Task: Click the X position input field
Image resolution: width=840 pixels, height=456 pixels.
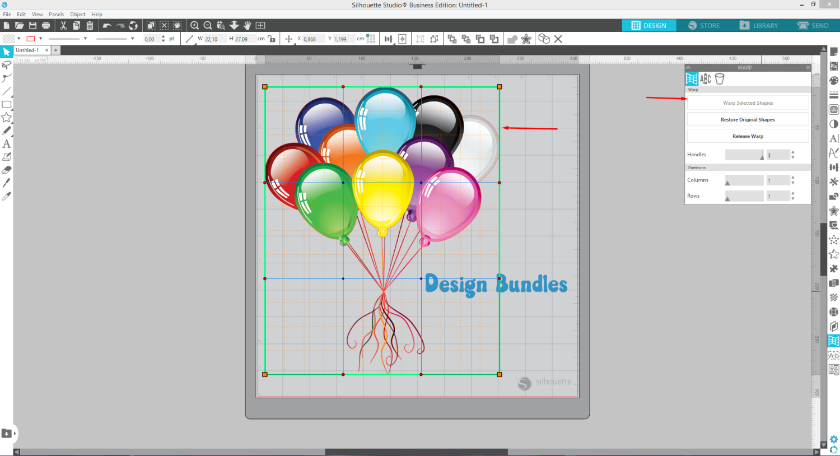Action: [312, 39]
